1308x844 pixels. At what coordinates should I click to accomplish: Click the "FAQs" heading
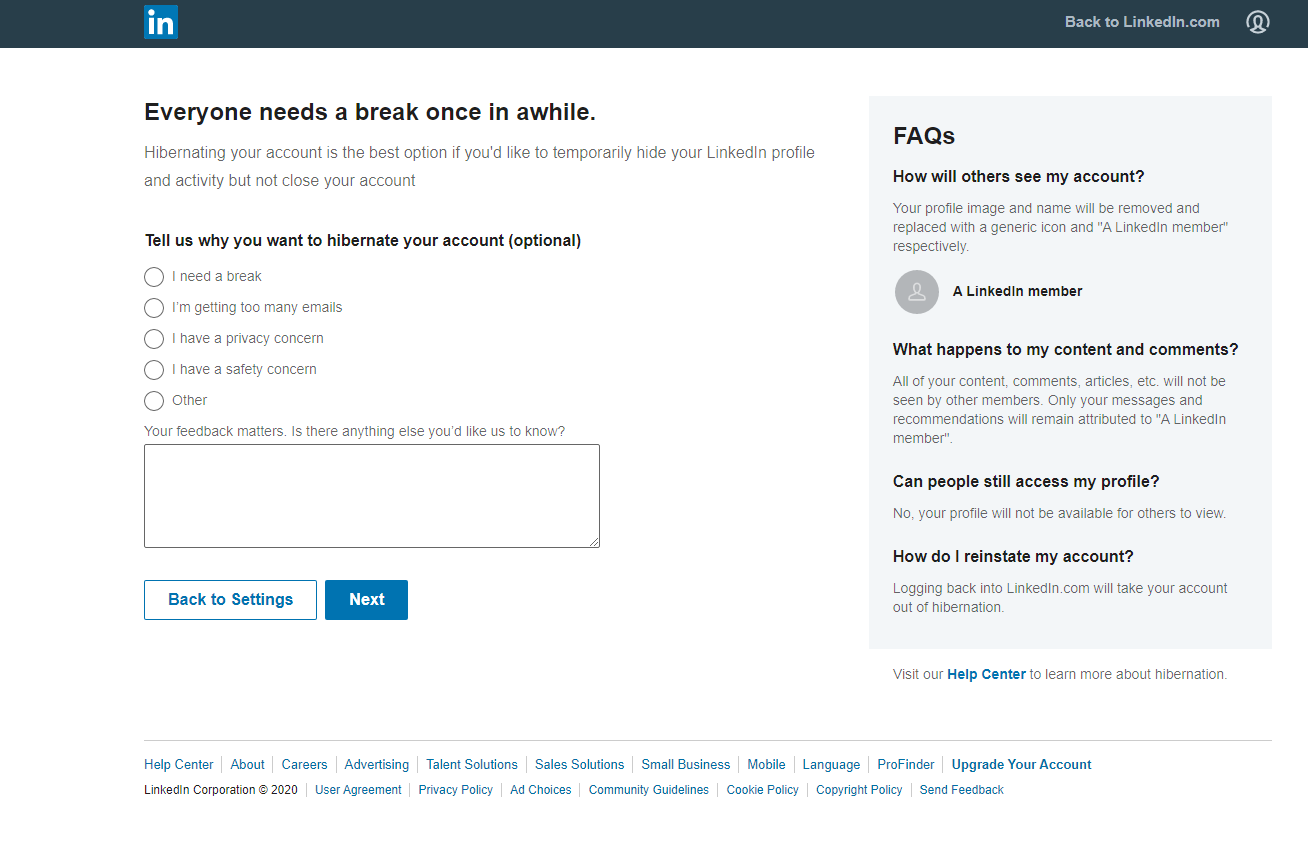[x=924, y=136]
